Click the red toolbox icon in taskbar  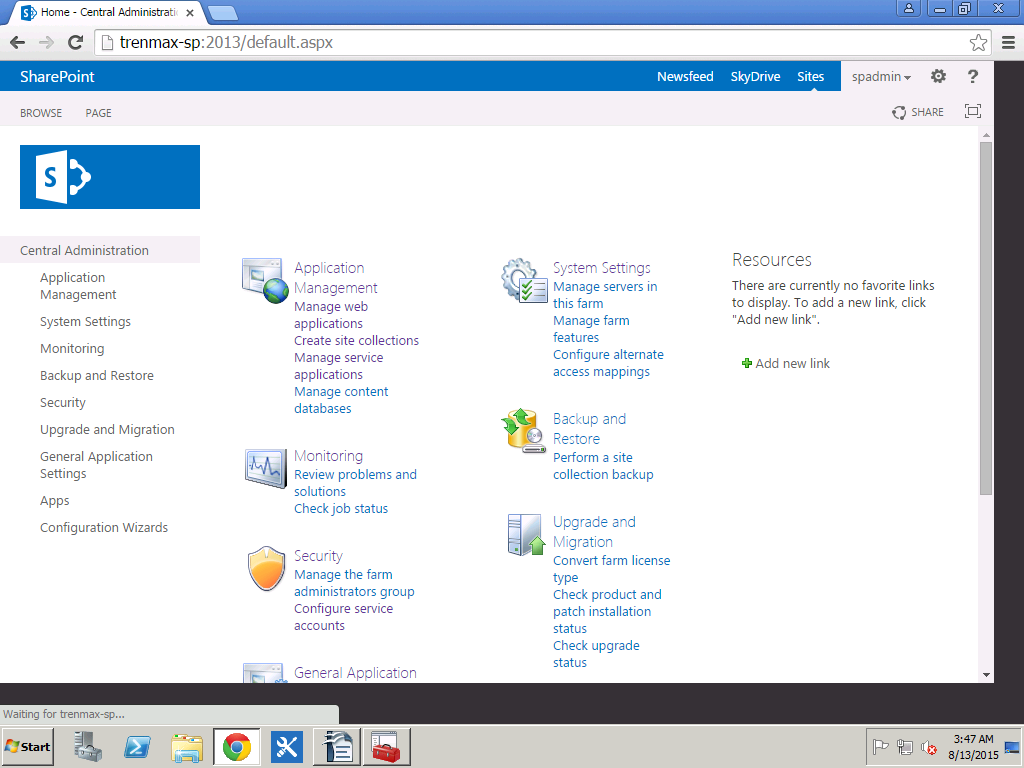point(387,746)
